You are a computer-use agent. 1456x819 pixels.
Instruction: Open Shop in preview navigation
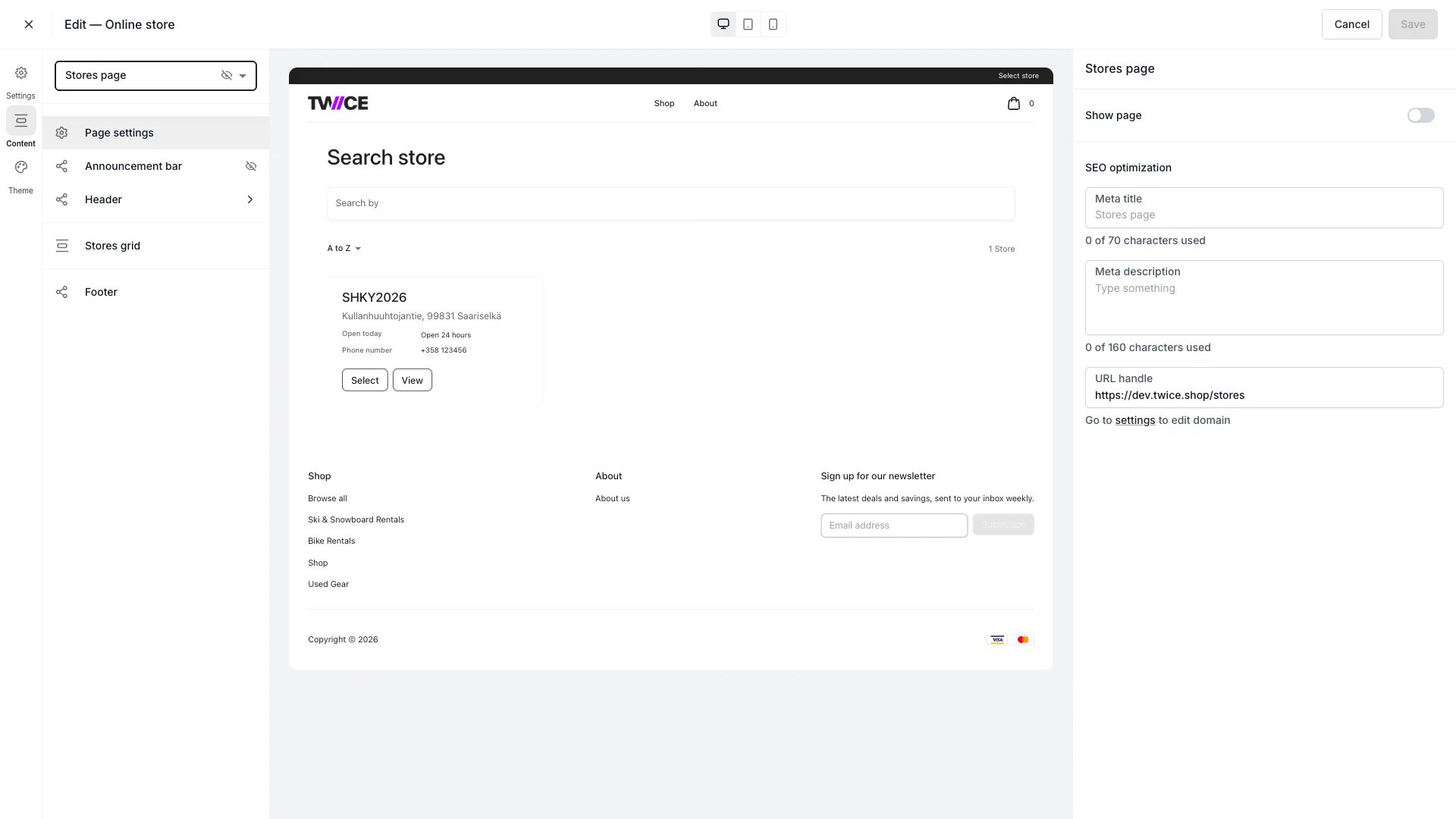[x=664, y=103]
